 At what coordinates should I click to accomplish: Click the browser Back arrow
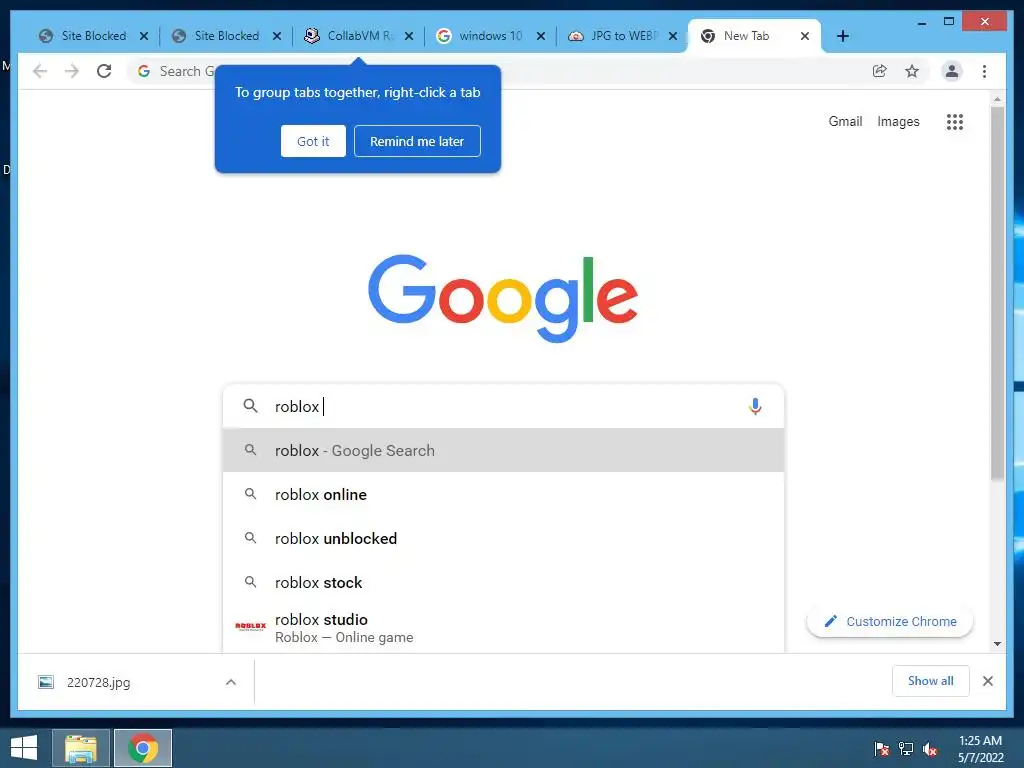click(40, 71)
